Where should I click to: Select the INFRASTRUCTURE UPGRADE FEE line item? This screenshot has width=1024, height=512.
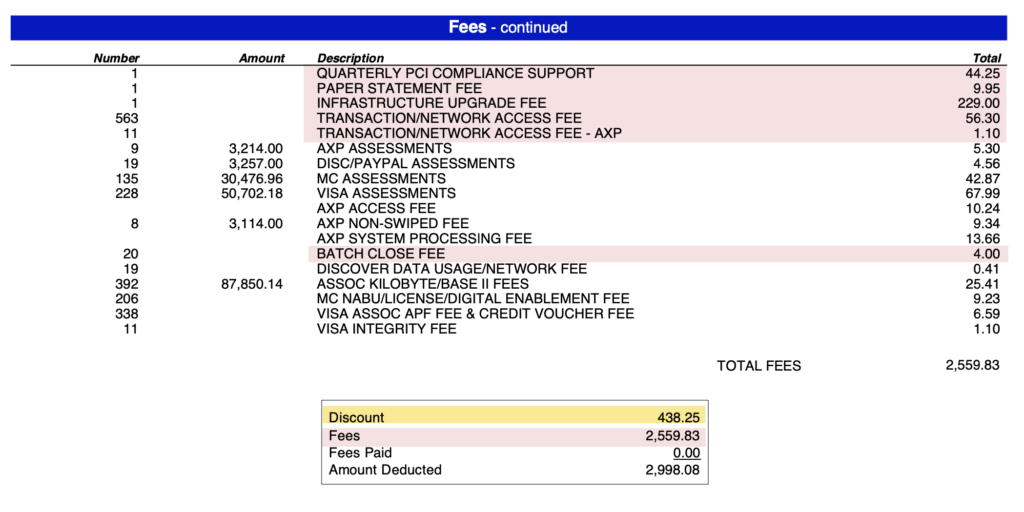(x=432, y=103)
